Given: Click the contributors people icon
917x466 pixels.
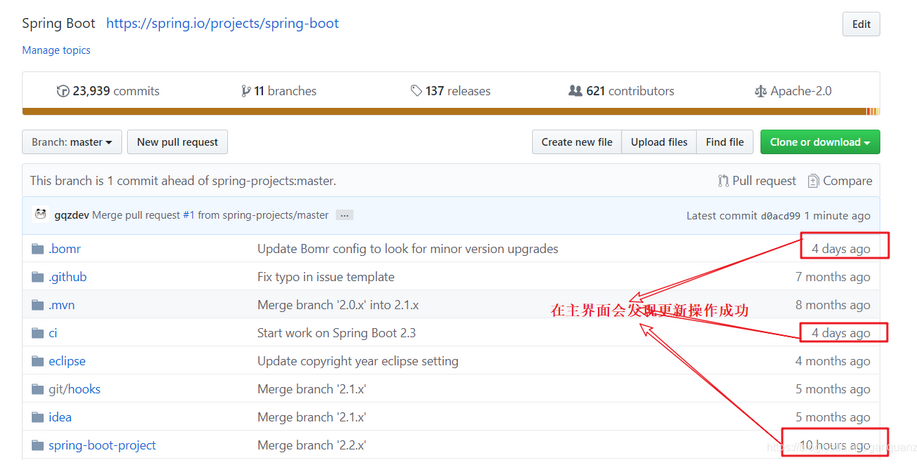Looking at the screenshot, I should 575,91.
